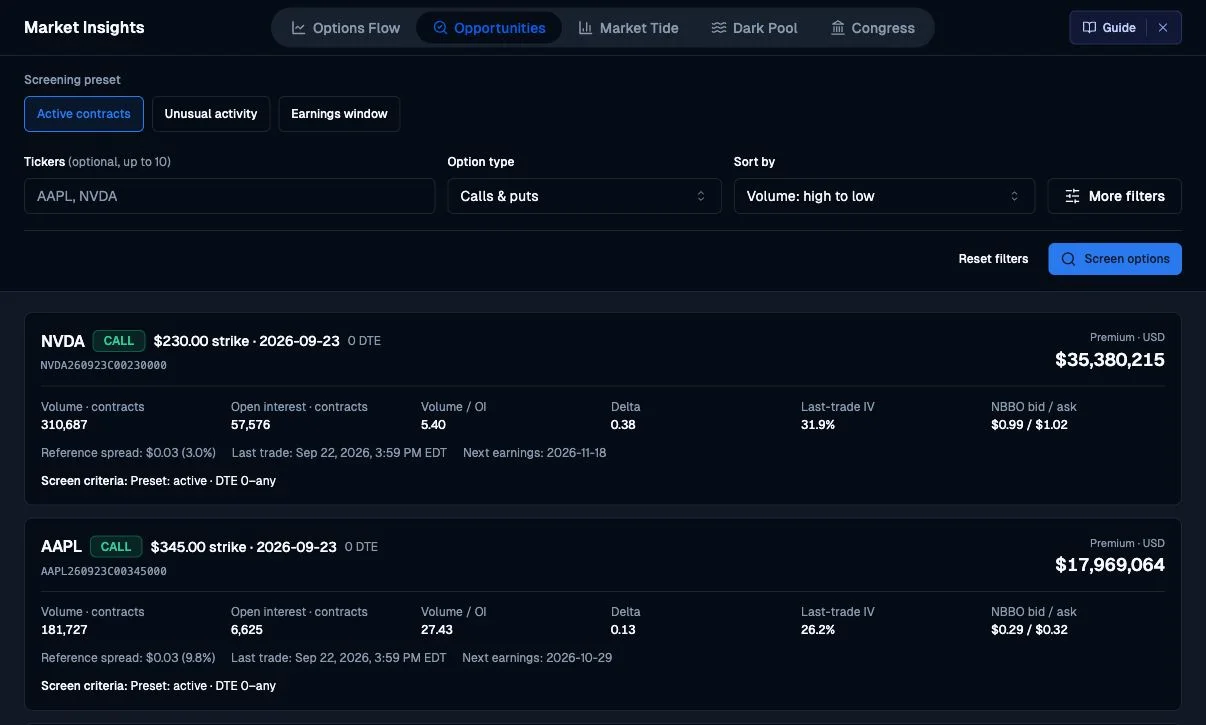Click last-trade IV 31.9%
The image size is (1206, 725).
(x=818, y=424)
